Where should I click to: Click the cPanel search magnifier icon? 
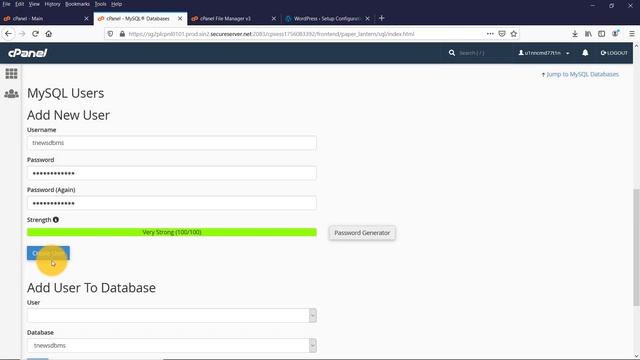(x=452, y=53)
